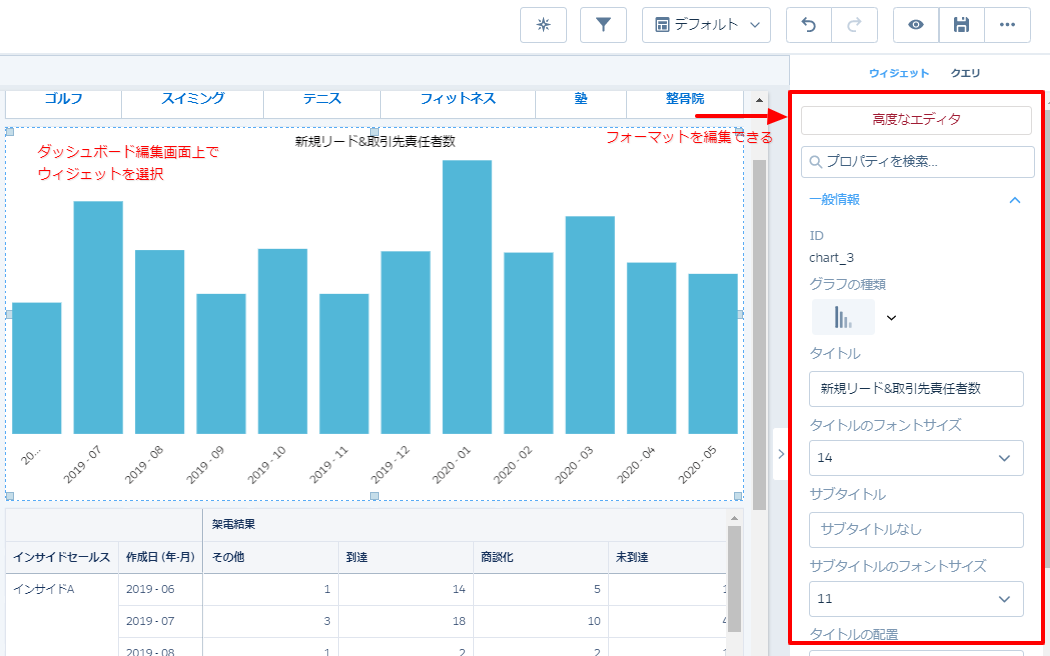Click the プロパティを検索 search field
This screenshot has height=656, width=1050.
918,162
